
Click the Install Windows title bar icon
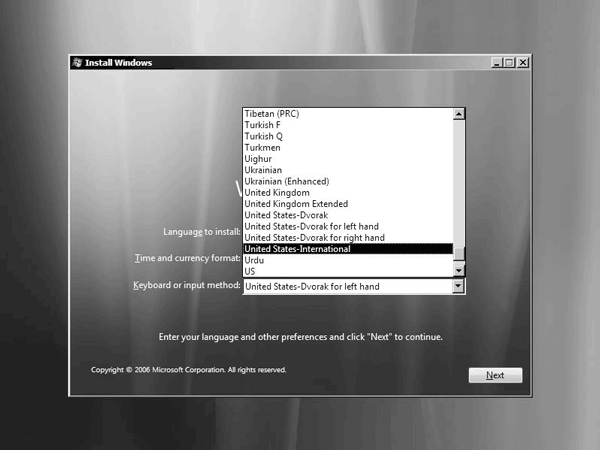[78, 62]
